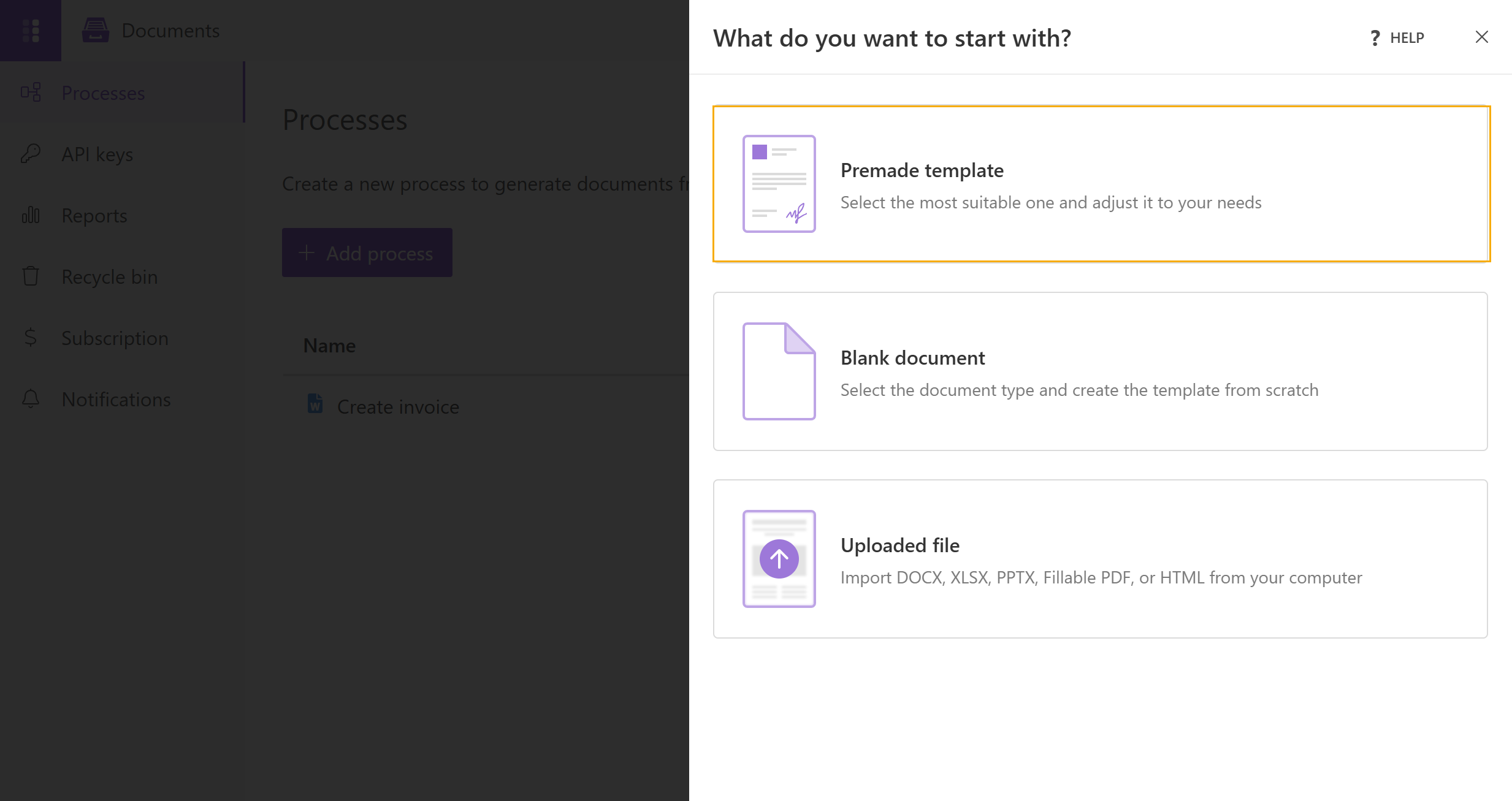
Task: Click the Uploaded file arrow icon
Action: point(779,559)
